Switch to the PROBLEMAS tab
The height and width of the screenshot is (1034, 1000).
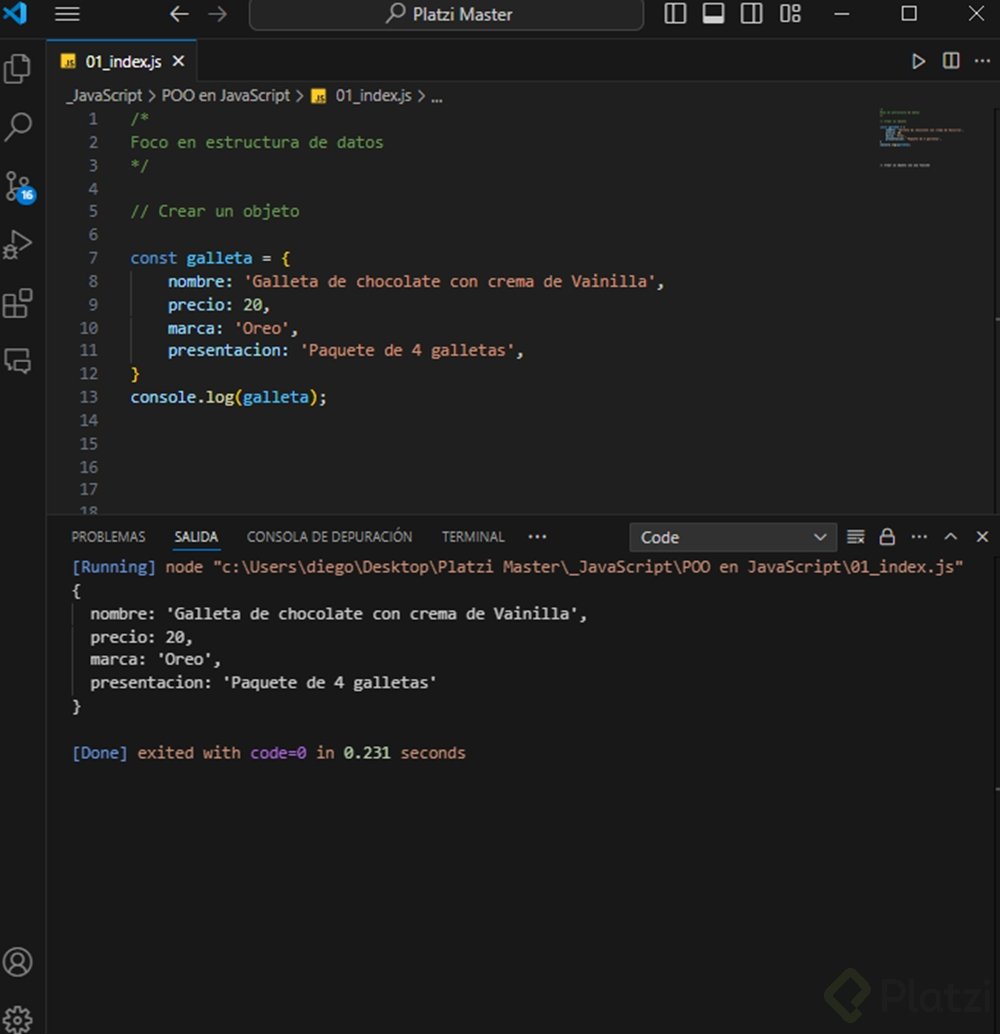click(x=108, y=537)
